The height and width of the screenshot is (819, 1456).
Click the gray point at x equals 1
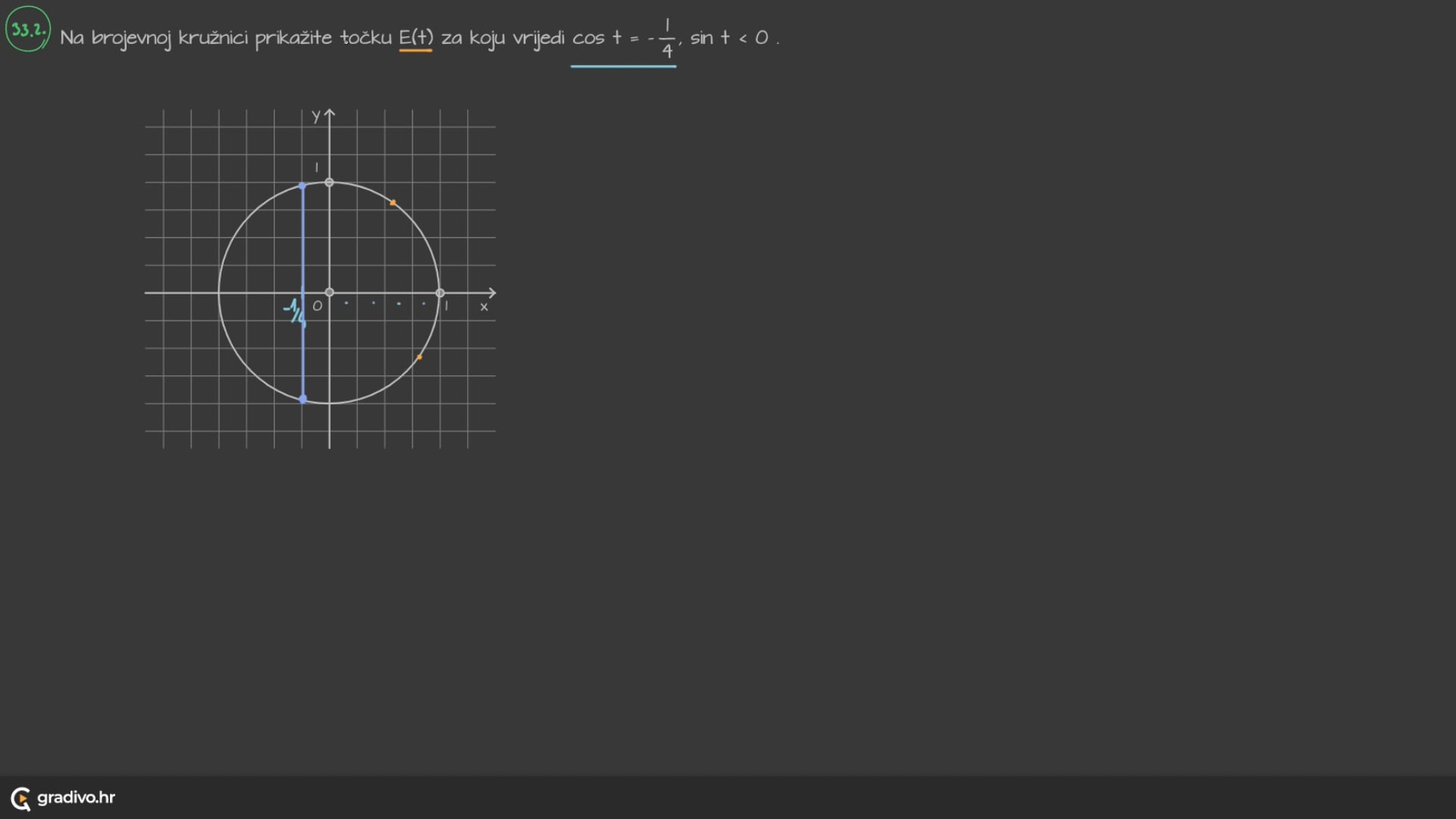coord(440,293)
